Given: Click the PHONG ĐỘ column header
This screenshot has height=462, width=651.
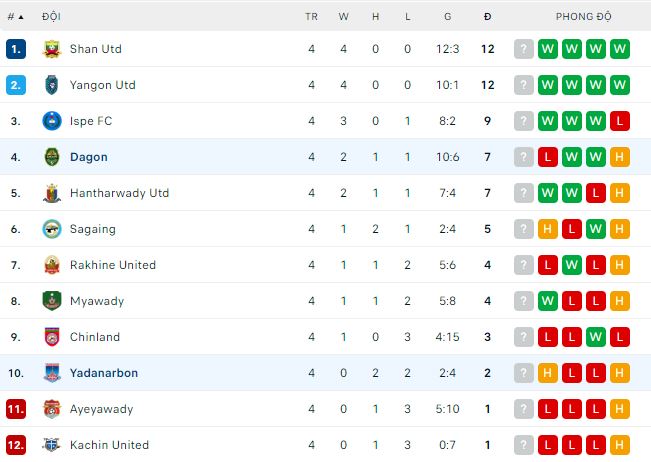Looking at the screenshot, I should [x=583, y=17].
